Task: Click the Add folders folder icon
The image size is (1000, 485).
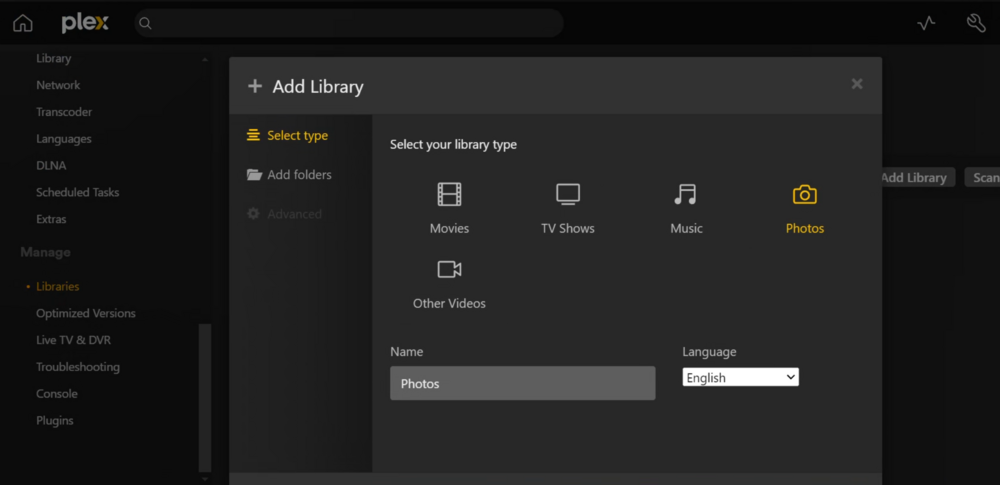Action: (x=254, y=175)
